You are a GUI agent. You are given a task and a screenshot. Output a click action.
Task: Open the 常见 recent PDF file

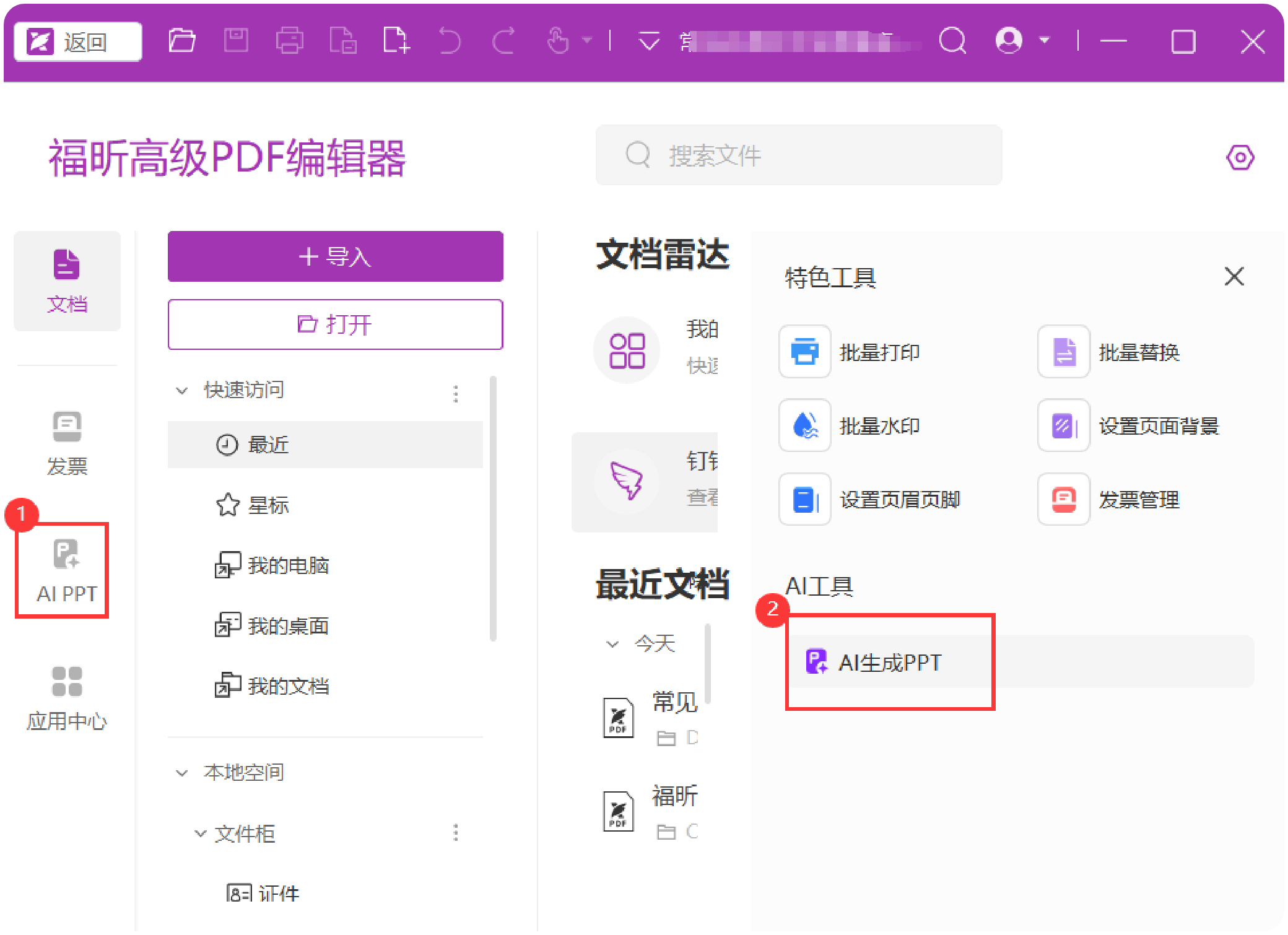pyautogui.click(x=650, y=718)
